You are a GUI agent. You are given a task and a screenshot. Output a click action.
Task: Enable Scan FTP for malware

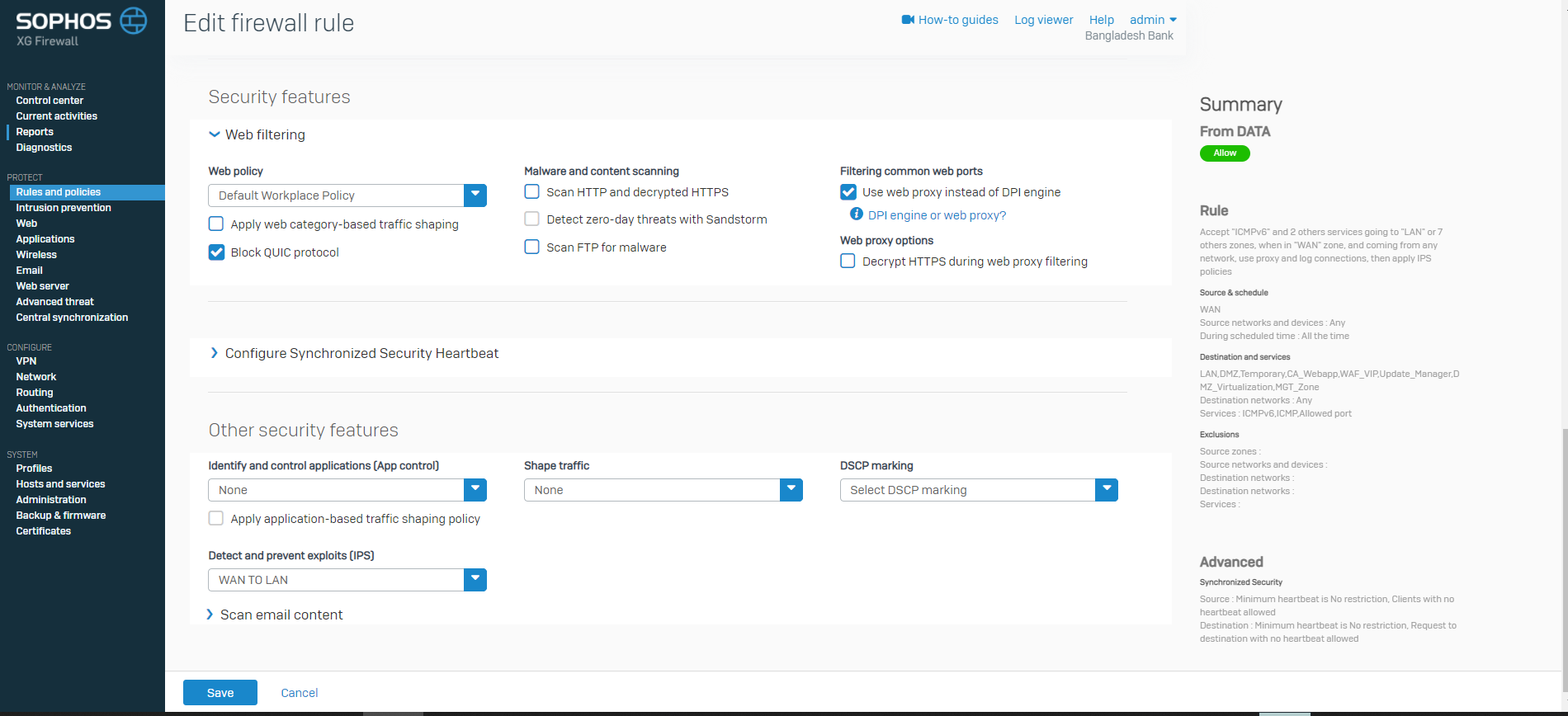532,247
